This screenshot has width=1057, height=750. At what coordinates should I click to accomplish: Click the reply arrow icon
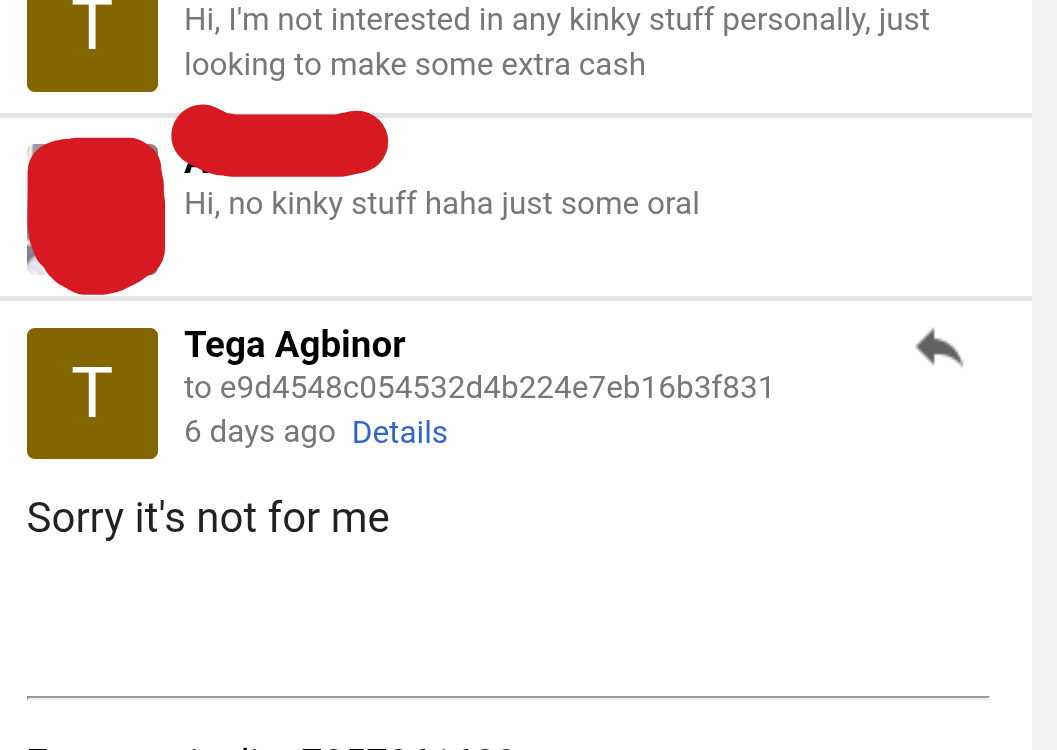point(939,348)
